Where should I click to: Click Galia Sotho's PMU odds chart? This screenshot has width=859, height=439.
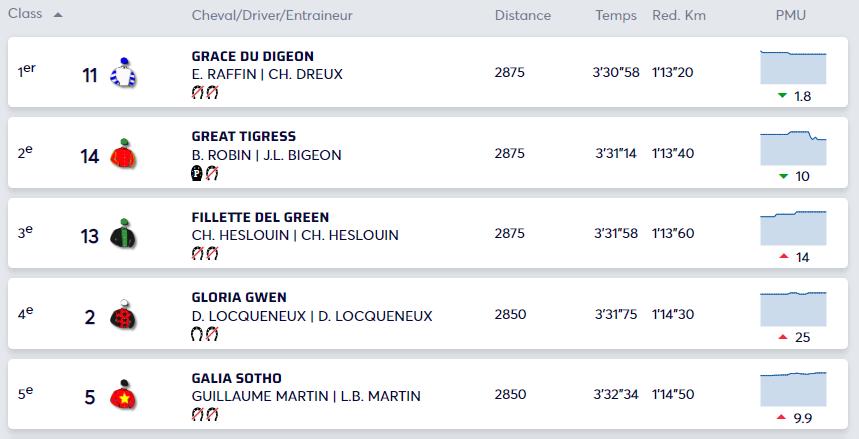(792, 388)
